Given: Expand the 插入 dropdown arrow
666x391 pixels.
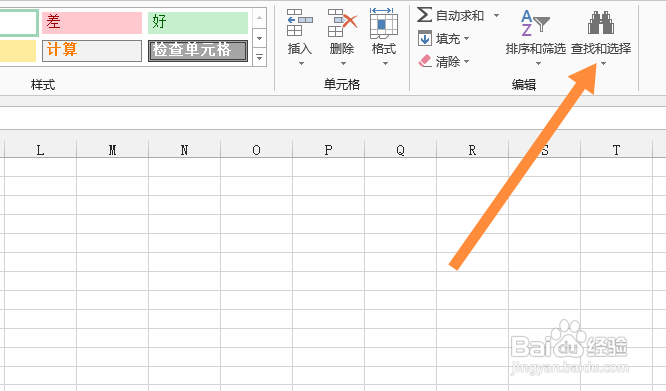Looking at the screenshot, I should click(x=301, y=64).
